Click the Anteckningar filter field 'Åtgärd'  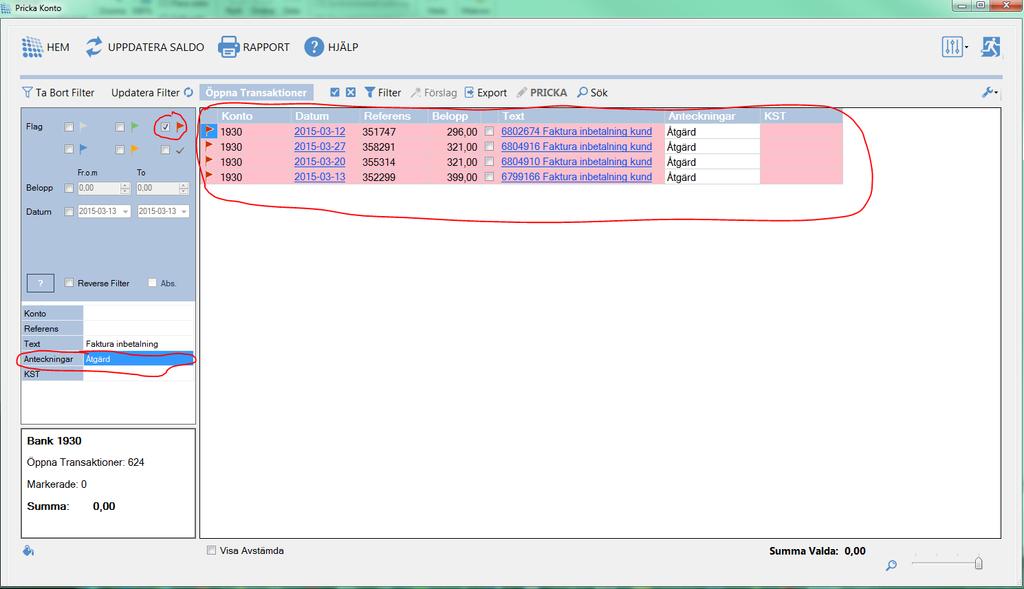pos(139,359)
